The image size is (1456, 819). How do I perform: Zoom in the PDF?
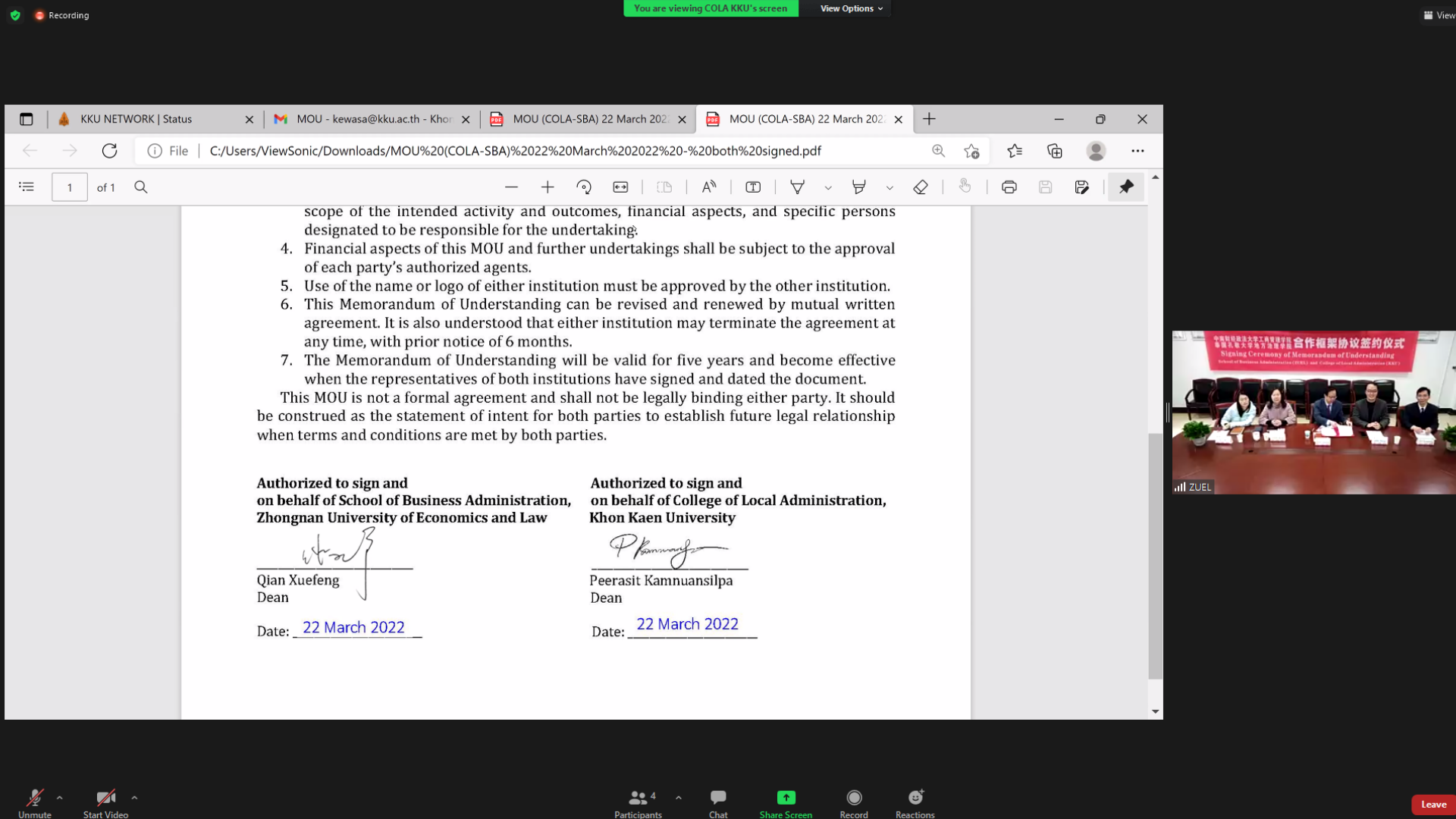pyautogui.click(x=548, y=187)
